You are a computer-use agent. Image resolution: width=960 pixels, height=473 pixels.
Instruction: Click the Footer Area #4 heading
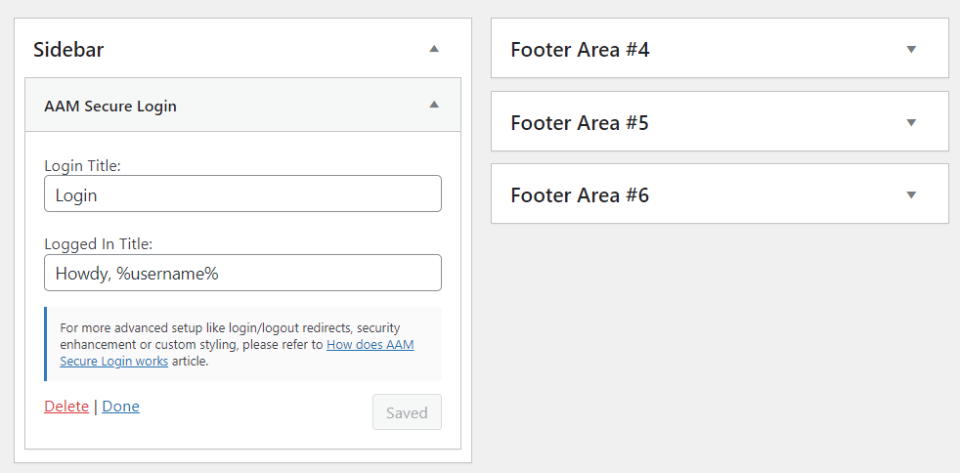[x=580, y=49]
